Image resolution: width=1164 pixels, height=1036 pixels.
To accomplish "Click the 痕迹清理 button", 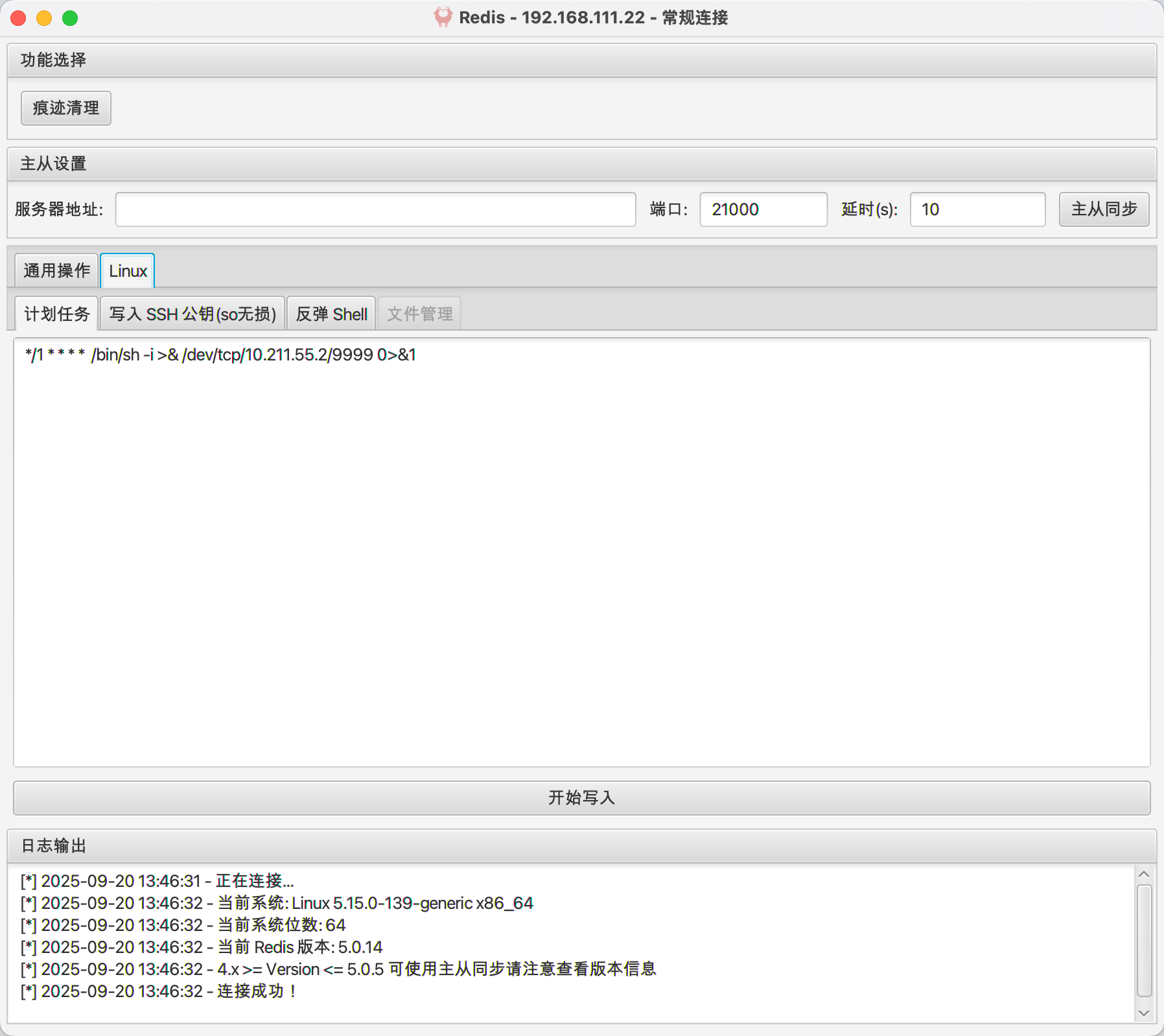I will click(66, 108).
